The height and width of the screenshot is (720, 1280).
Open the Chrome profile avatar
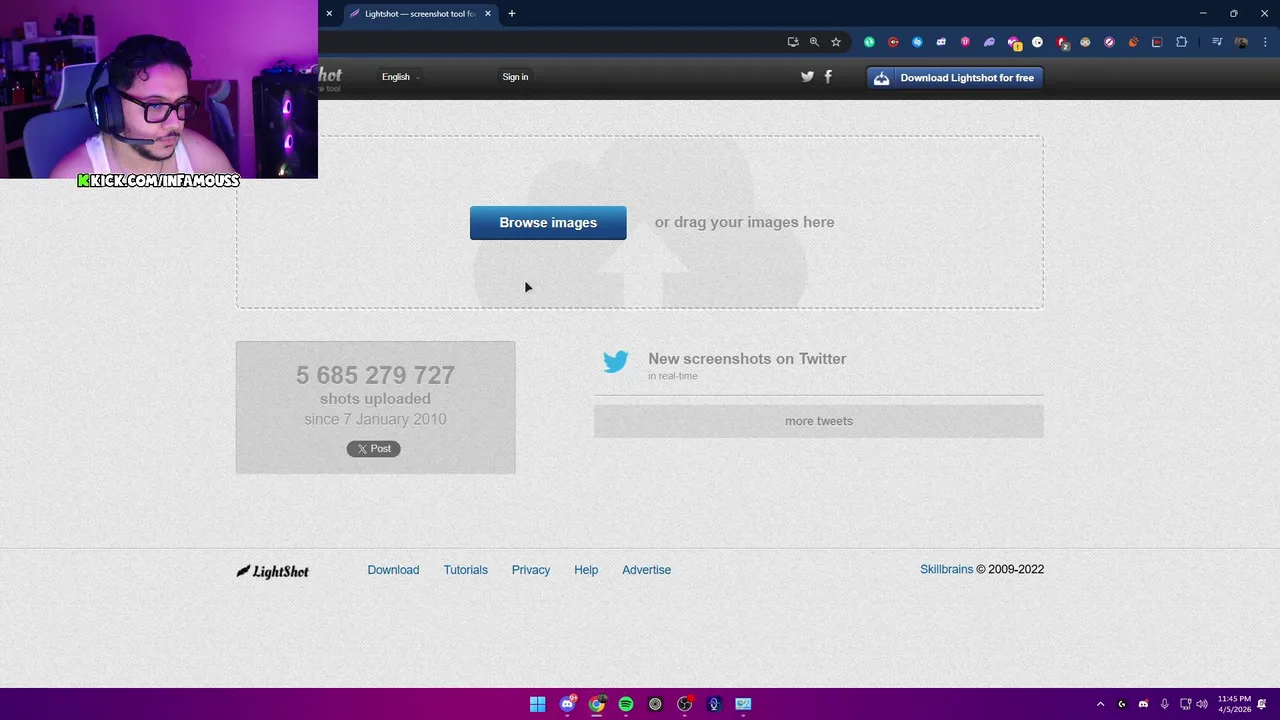1241,42
